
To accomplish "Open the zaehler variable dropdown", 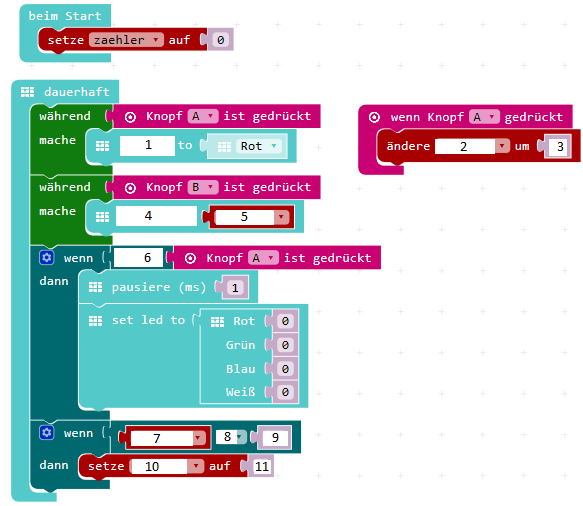I will (x=126, y=40).
